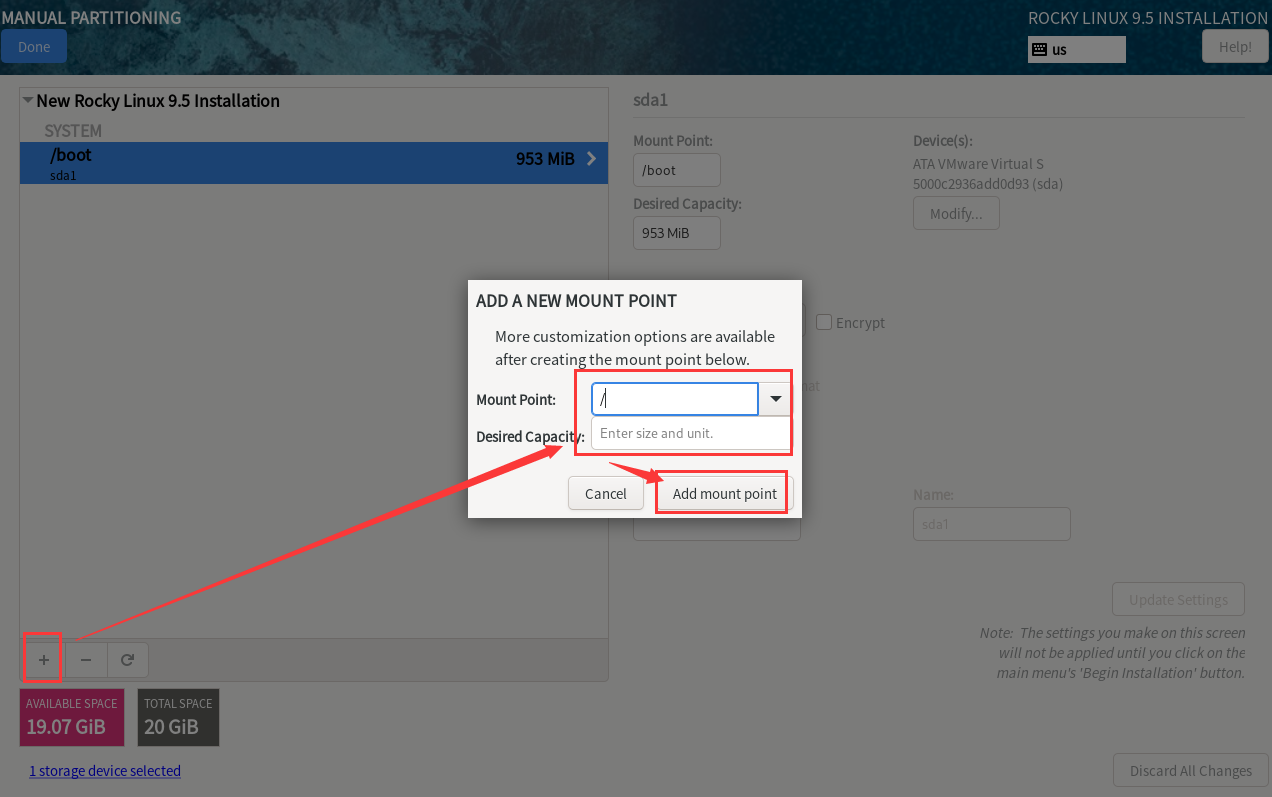Click the us keyboard layout indicator
Screen dimensions: 1272x797
coord(1077,49)
